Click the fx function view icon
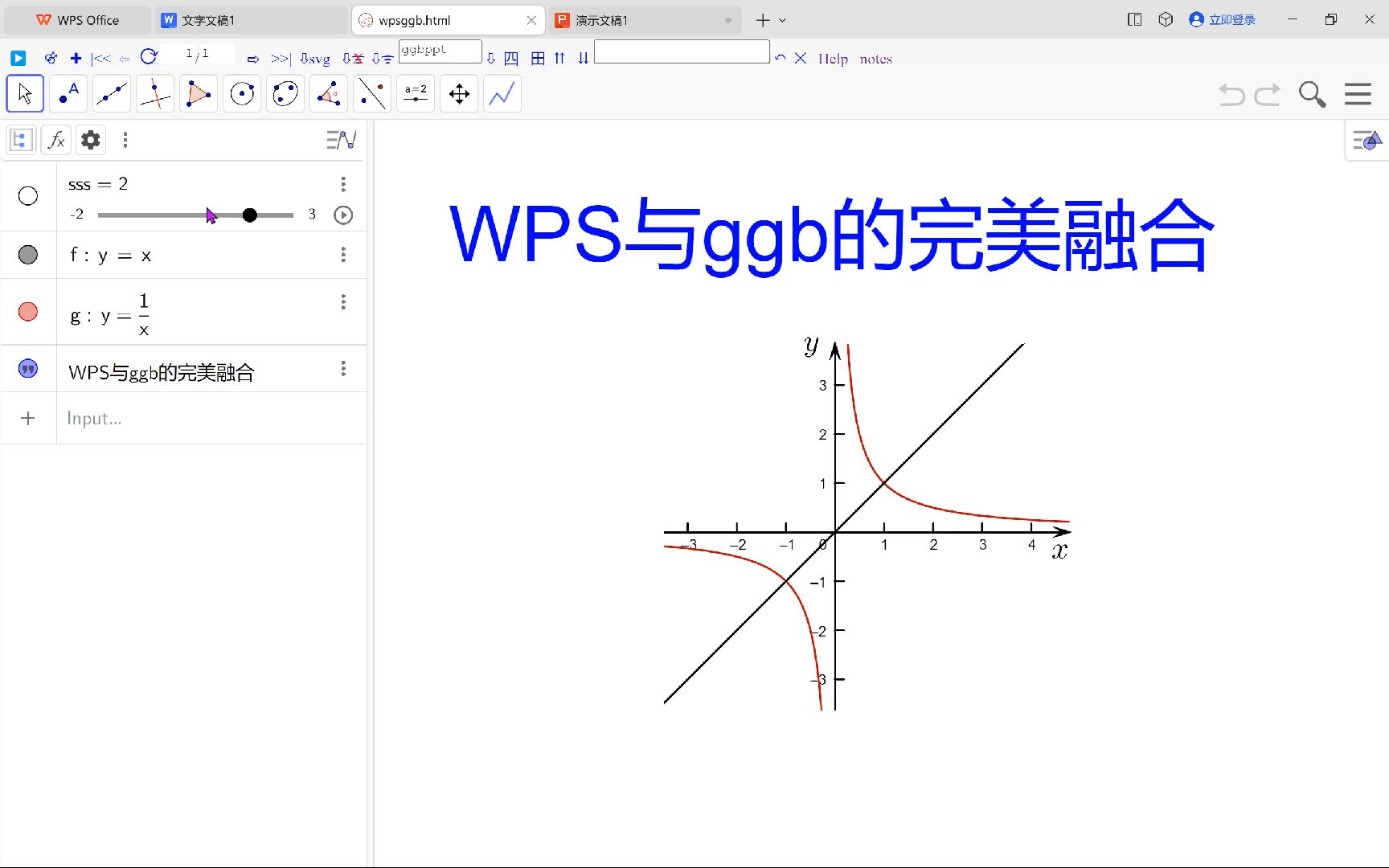This screenshot has width=1389, height=868. (x=55, y=140)
